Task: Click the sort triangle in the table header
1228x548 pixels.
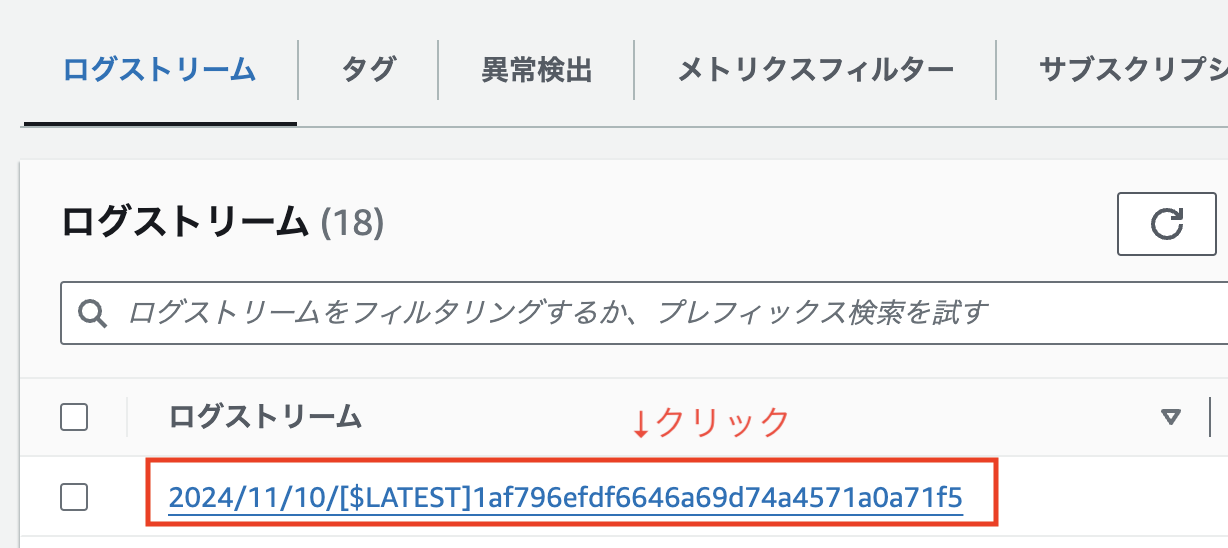Action: click(x=1171, y=417)
